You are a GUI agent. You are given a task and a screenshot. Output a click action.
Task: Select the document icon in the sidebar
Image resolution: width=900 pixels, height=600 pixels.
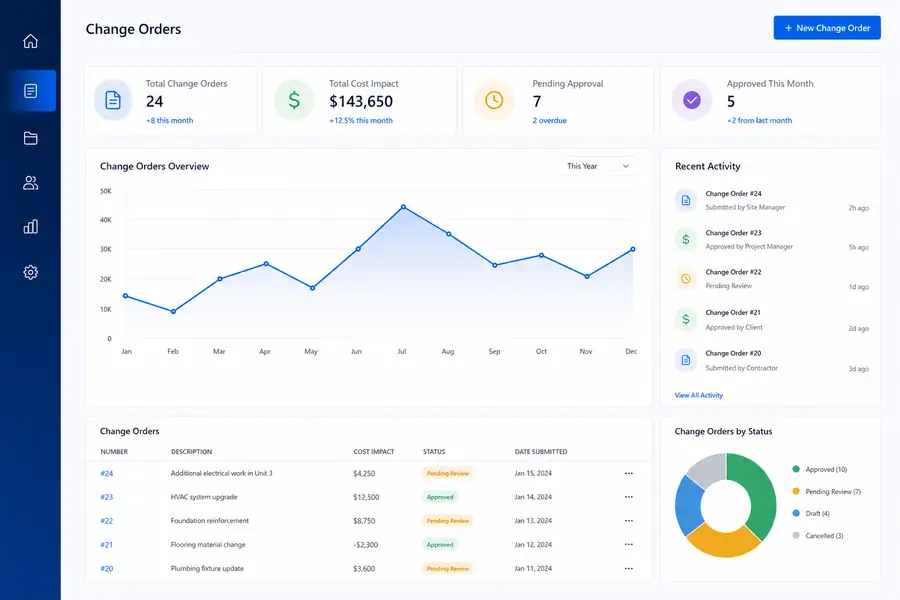(x=30, y=91)
